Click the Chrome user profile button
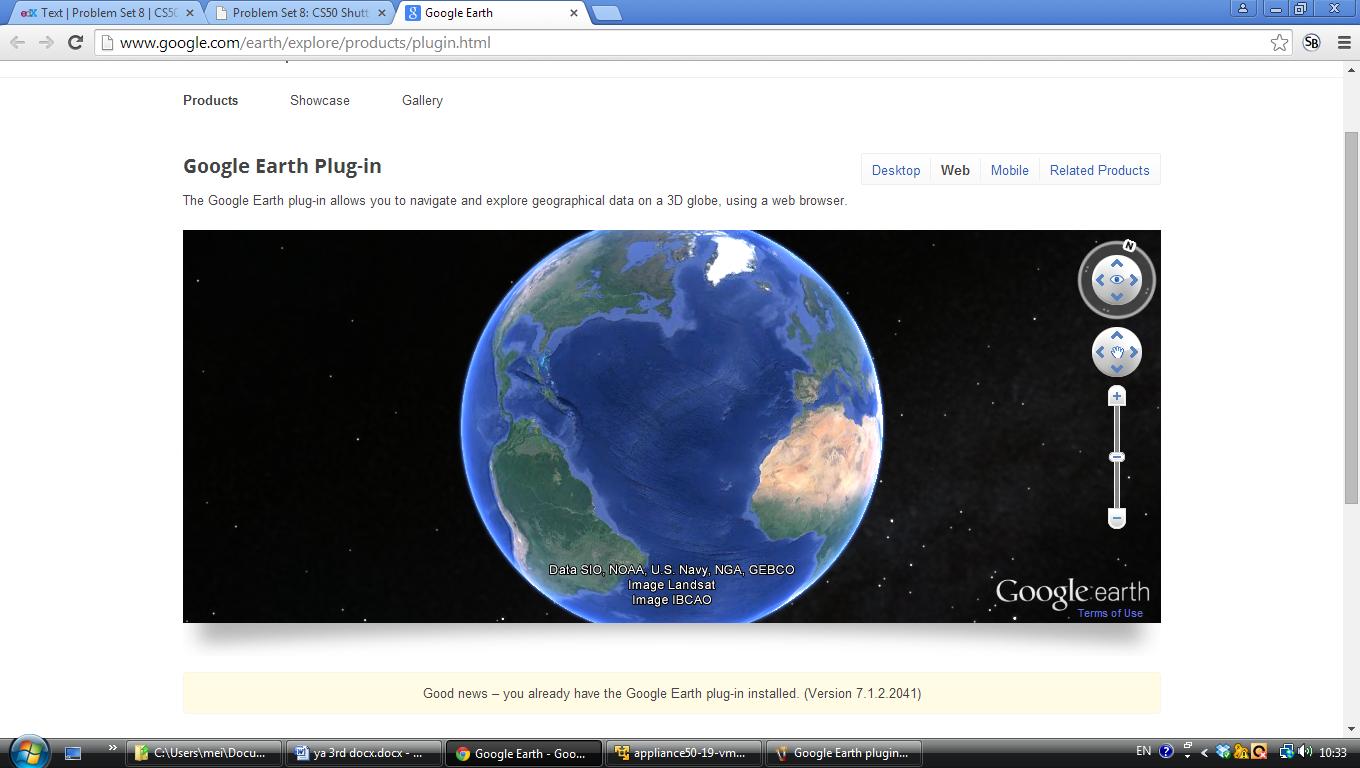1360x768 pixels. 1243,8
